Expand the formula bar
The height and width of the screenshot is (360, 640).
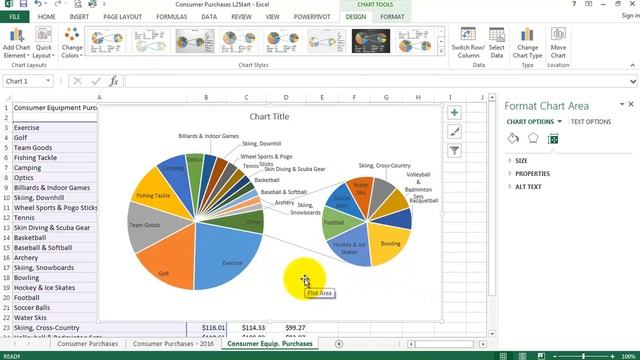pos(633,81)
